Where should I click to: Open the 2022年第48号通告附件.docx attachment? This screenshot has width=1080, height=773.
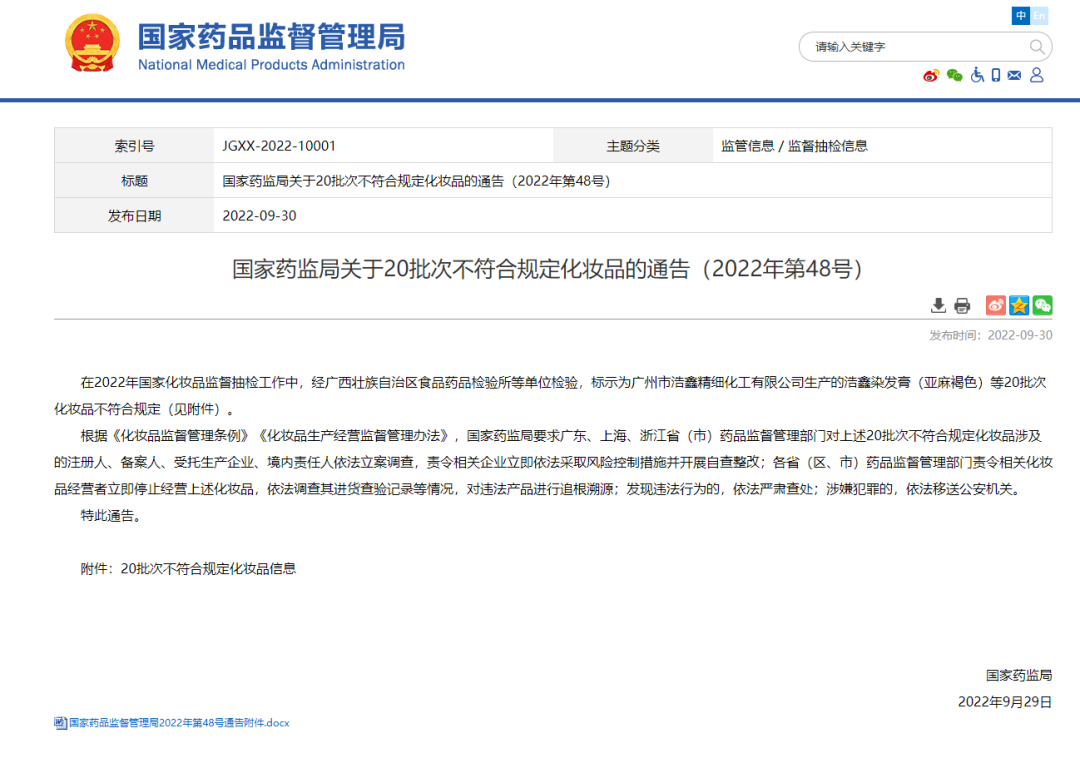175,722
